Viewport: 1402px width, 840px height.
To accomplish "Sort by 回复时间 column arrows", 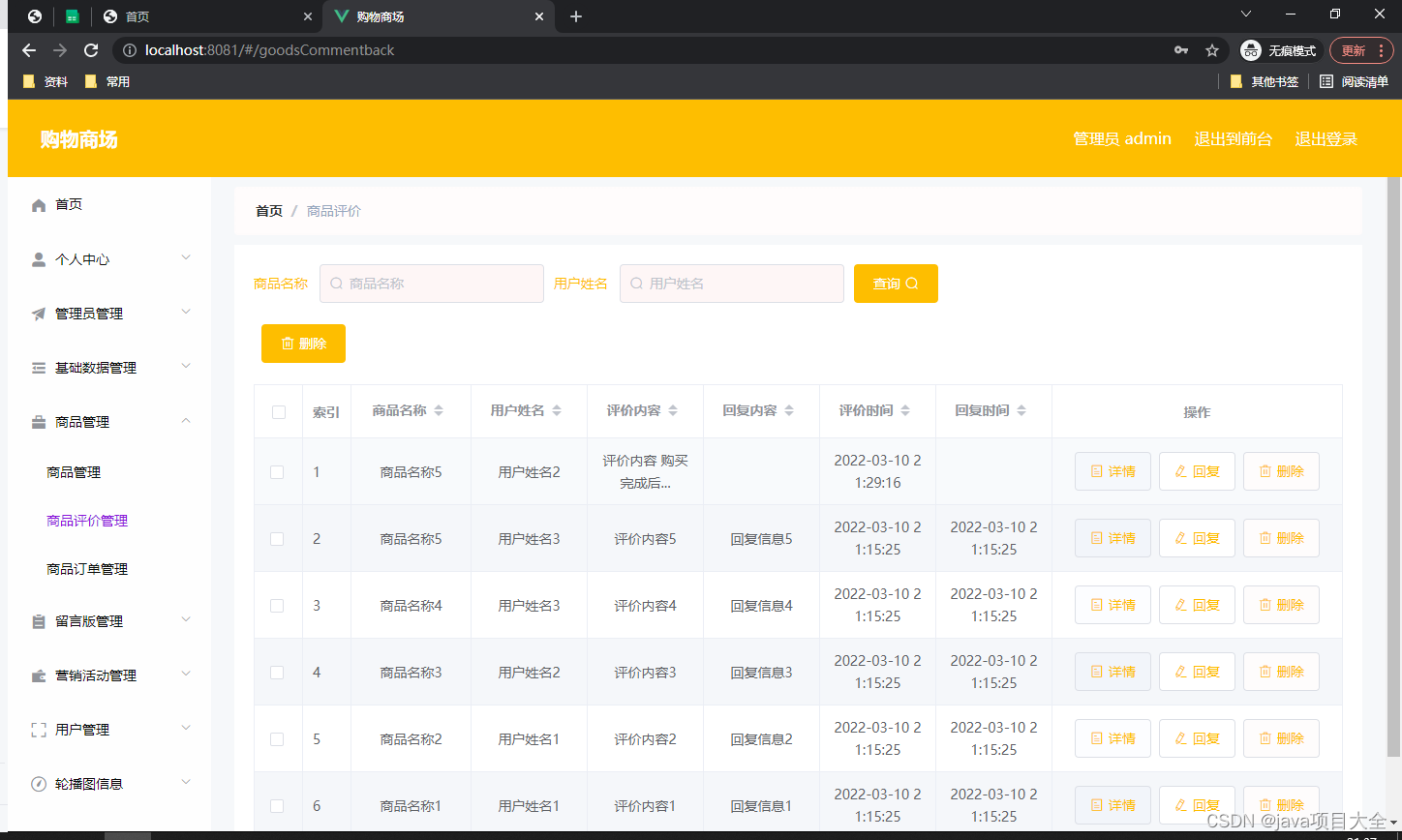I will (1021, 411).
